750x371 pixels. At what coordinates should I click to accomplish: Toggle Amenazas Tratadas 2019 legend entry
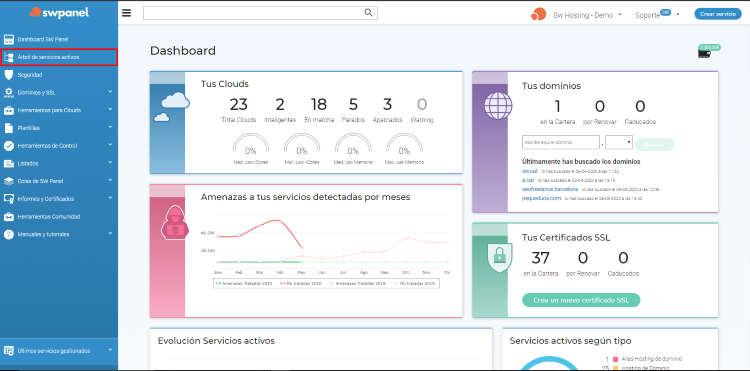click(x=357, y=283)
